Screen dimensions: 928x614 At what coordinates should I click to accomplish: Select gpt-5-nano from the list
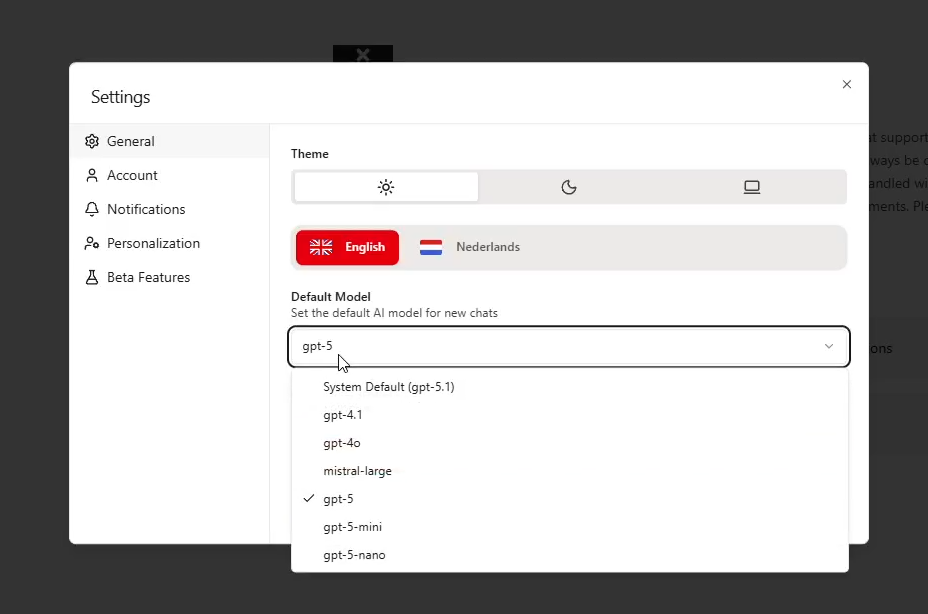pyautogui.click(x=354, y=555)
